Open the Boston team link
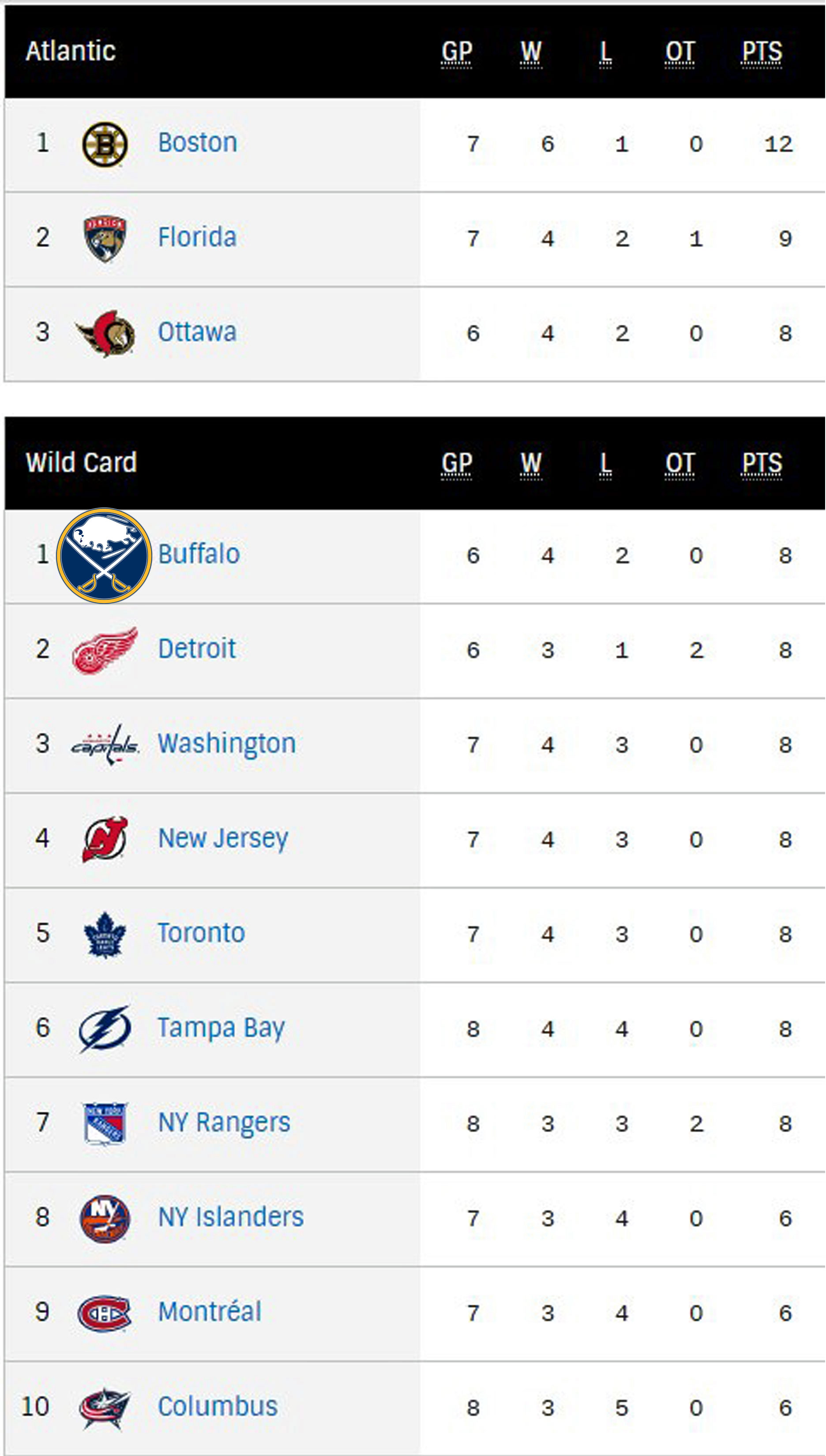 point(197,143)
